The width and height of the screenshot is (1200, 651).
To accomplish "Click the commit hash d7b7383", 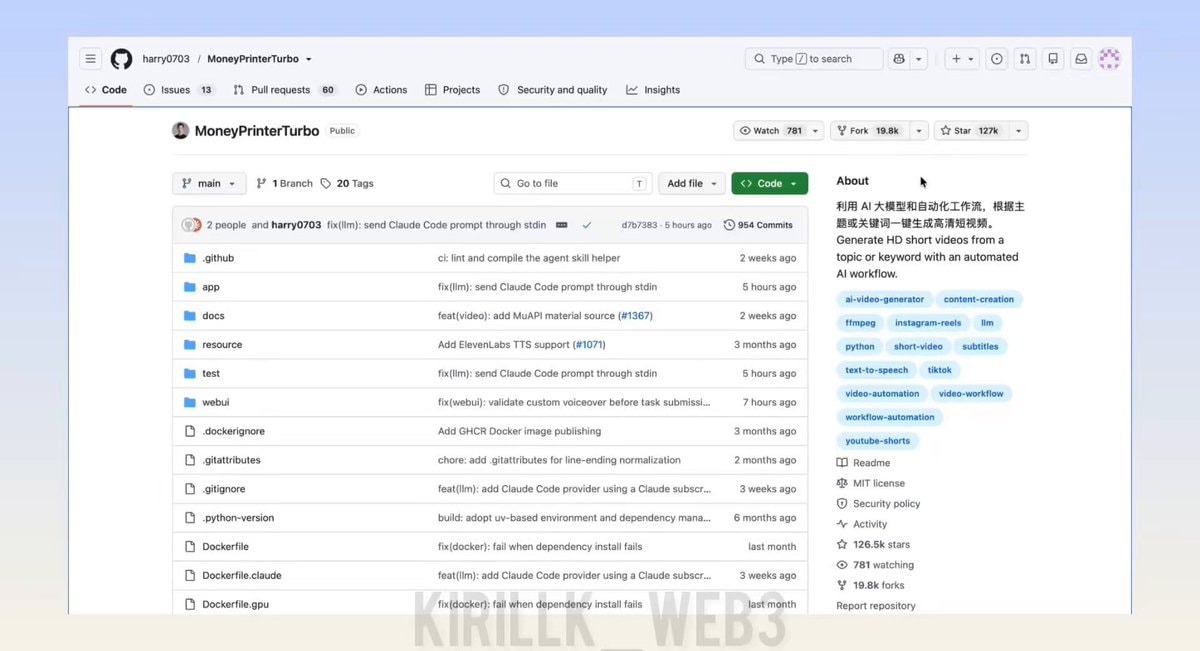I will pyautogui.click(x=639, y=225).
